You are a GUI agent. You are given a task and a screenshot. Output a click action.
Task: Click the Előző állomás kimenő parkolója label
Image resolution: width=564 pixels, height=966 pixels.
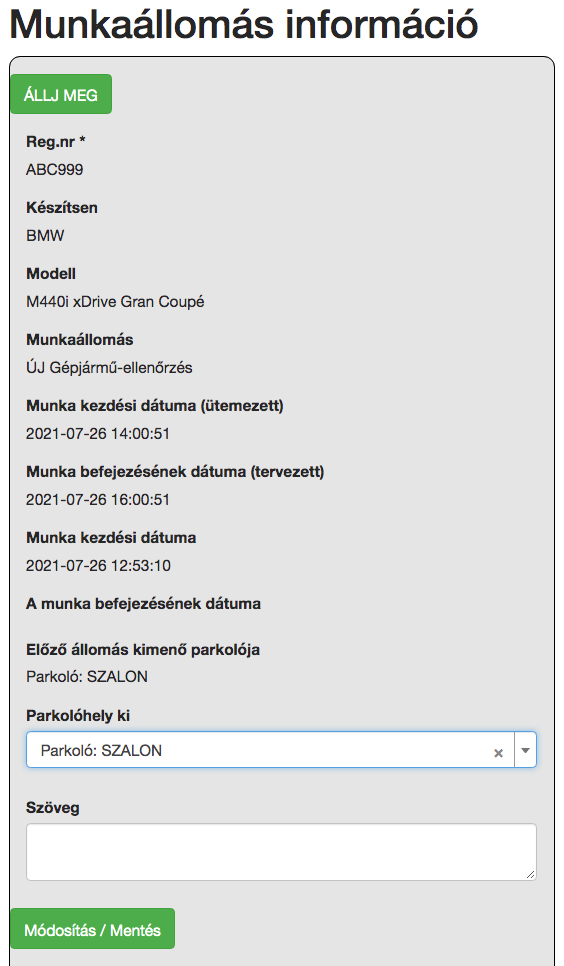143,650
